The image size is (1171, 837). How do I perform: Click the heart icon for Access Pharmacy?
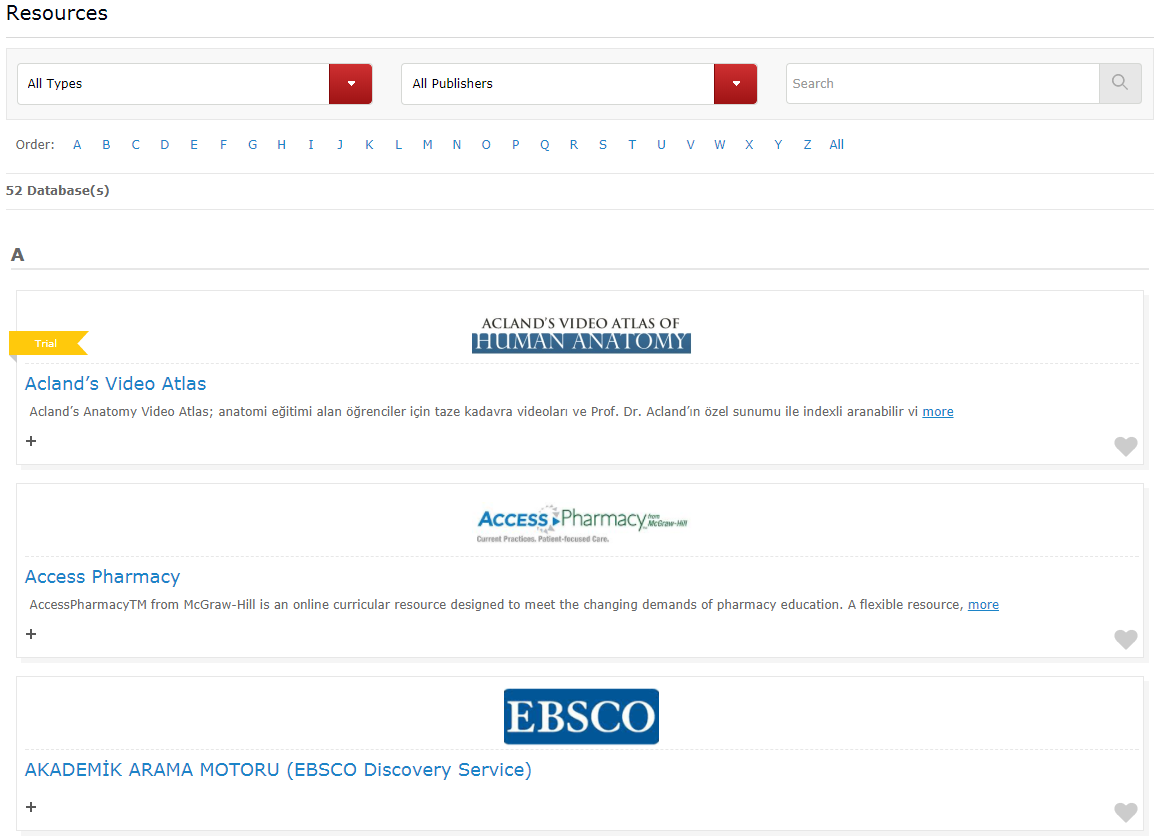(1125, 639)
